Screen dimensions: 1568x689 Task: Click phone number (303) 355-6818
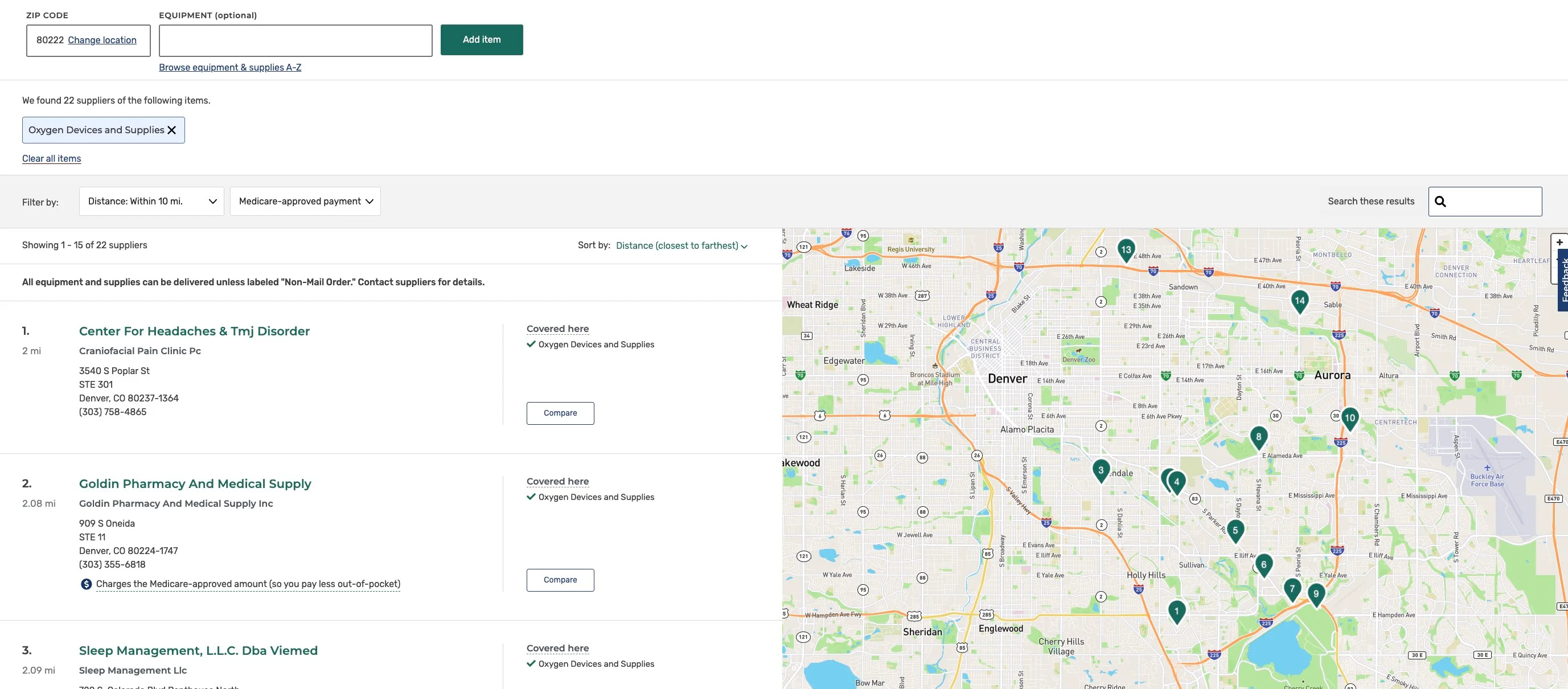pyautogui.click(x=112, y=565)
